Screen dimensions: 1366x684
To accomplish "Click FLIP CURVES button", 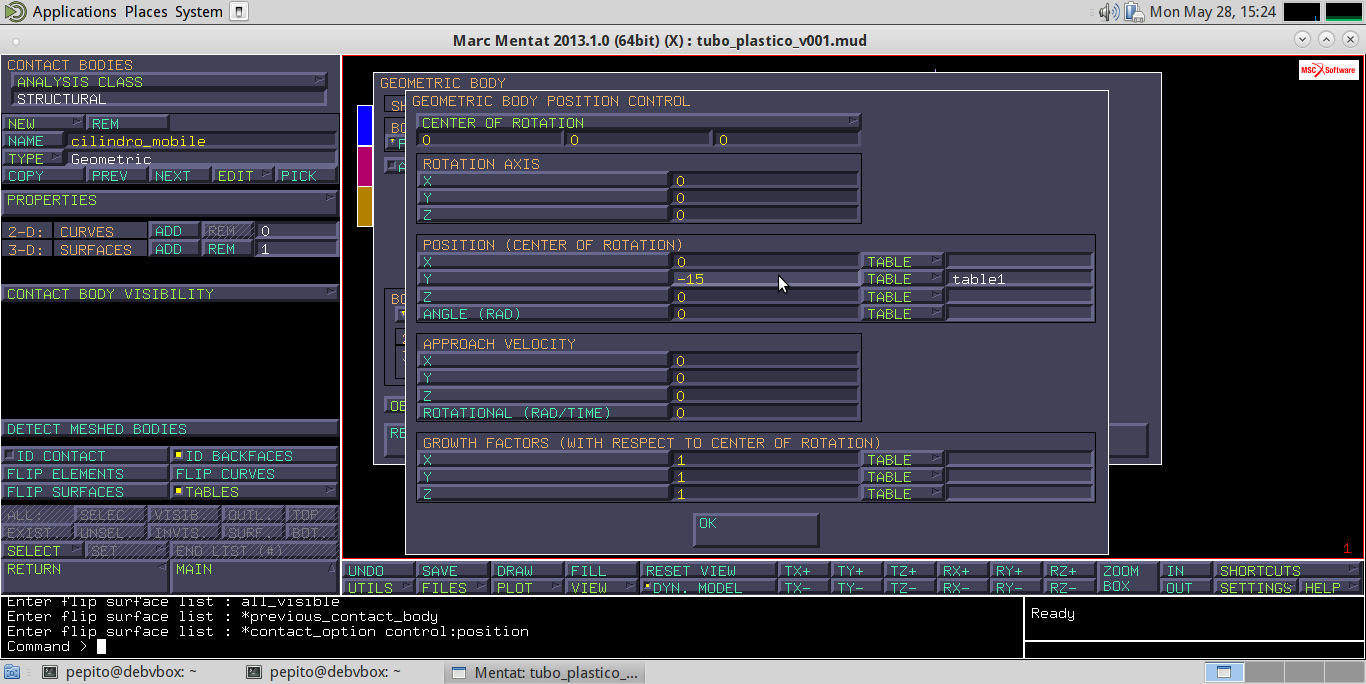I will (254, 474).
